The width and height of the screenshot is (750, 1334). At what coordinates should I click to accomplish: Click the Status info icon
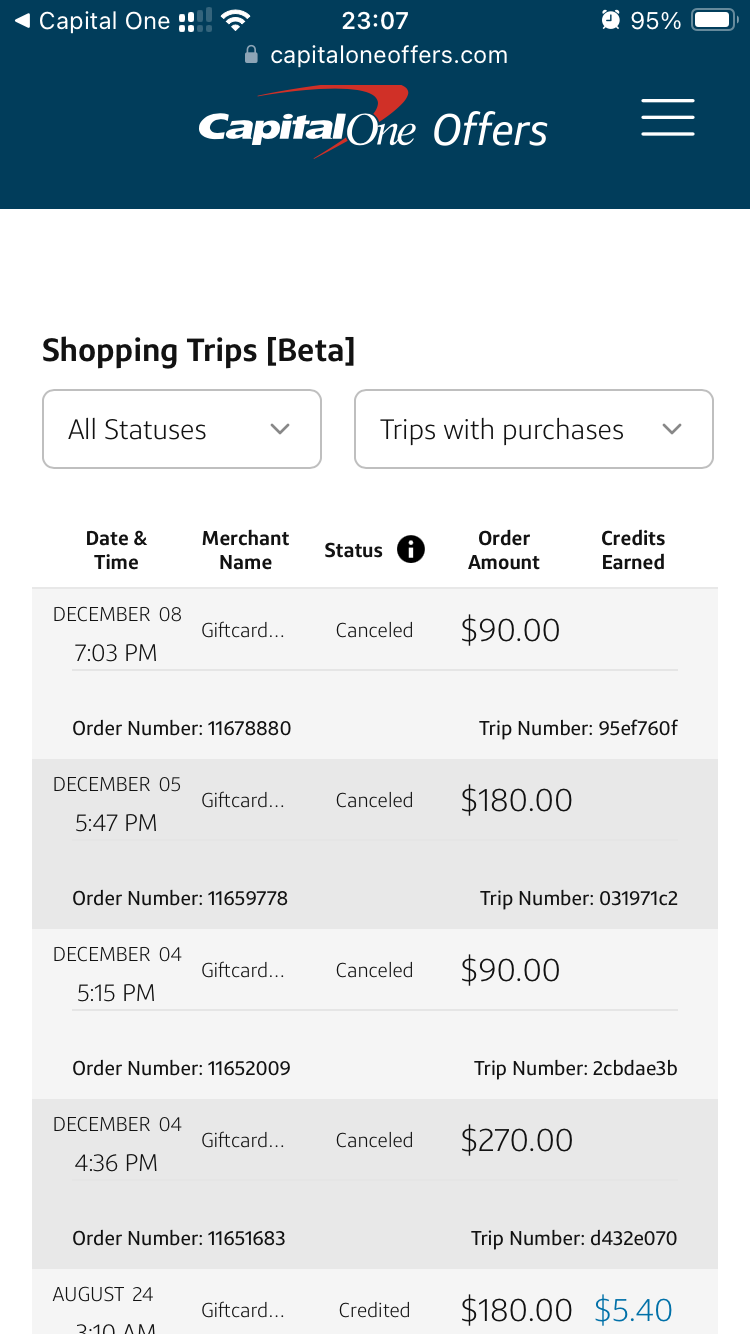411,549
